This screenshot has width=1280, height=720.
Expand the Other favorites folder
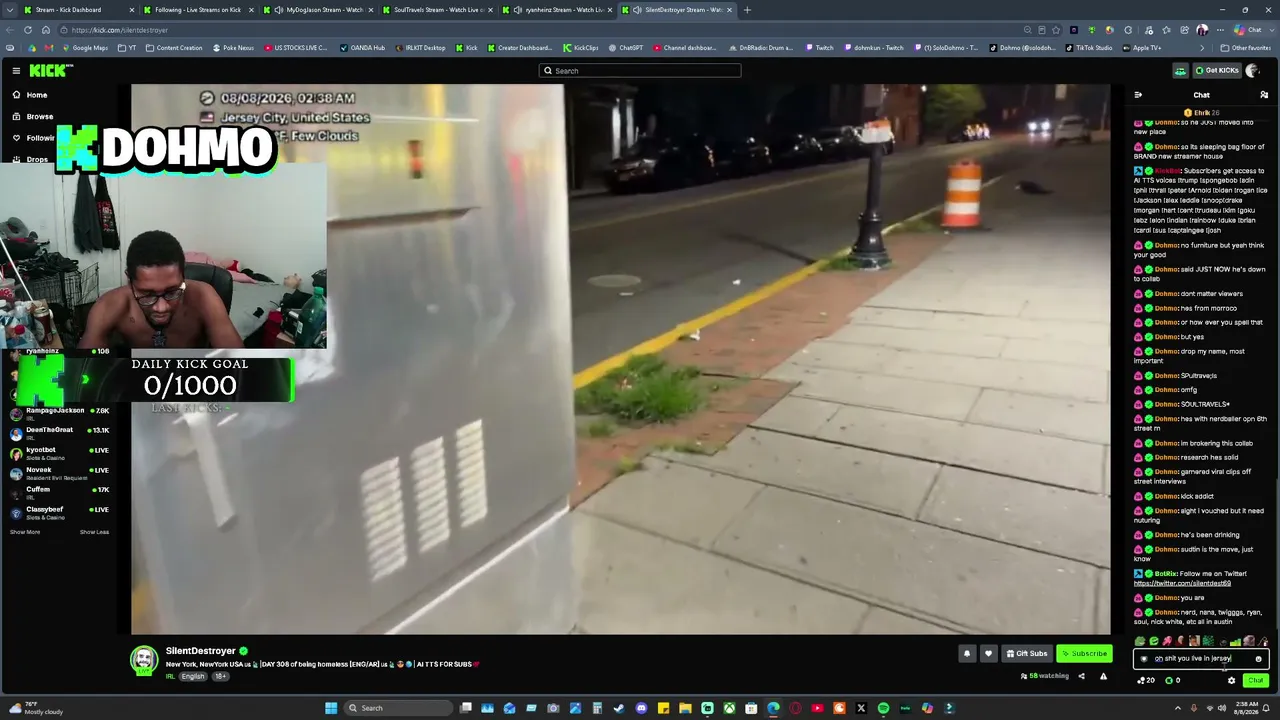[1246, 48]
